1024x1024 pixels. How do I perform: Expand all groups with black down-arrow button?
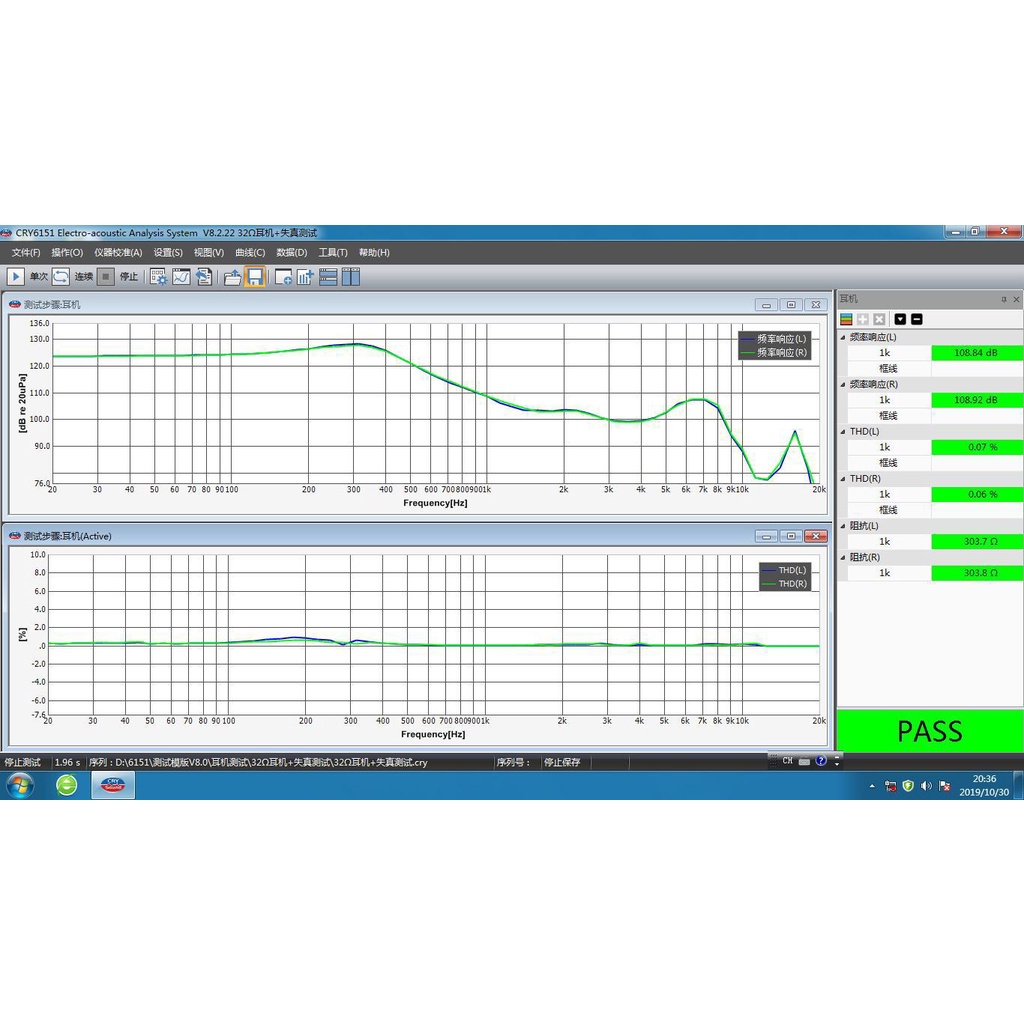click(900, 319)
